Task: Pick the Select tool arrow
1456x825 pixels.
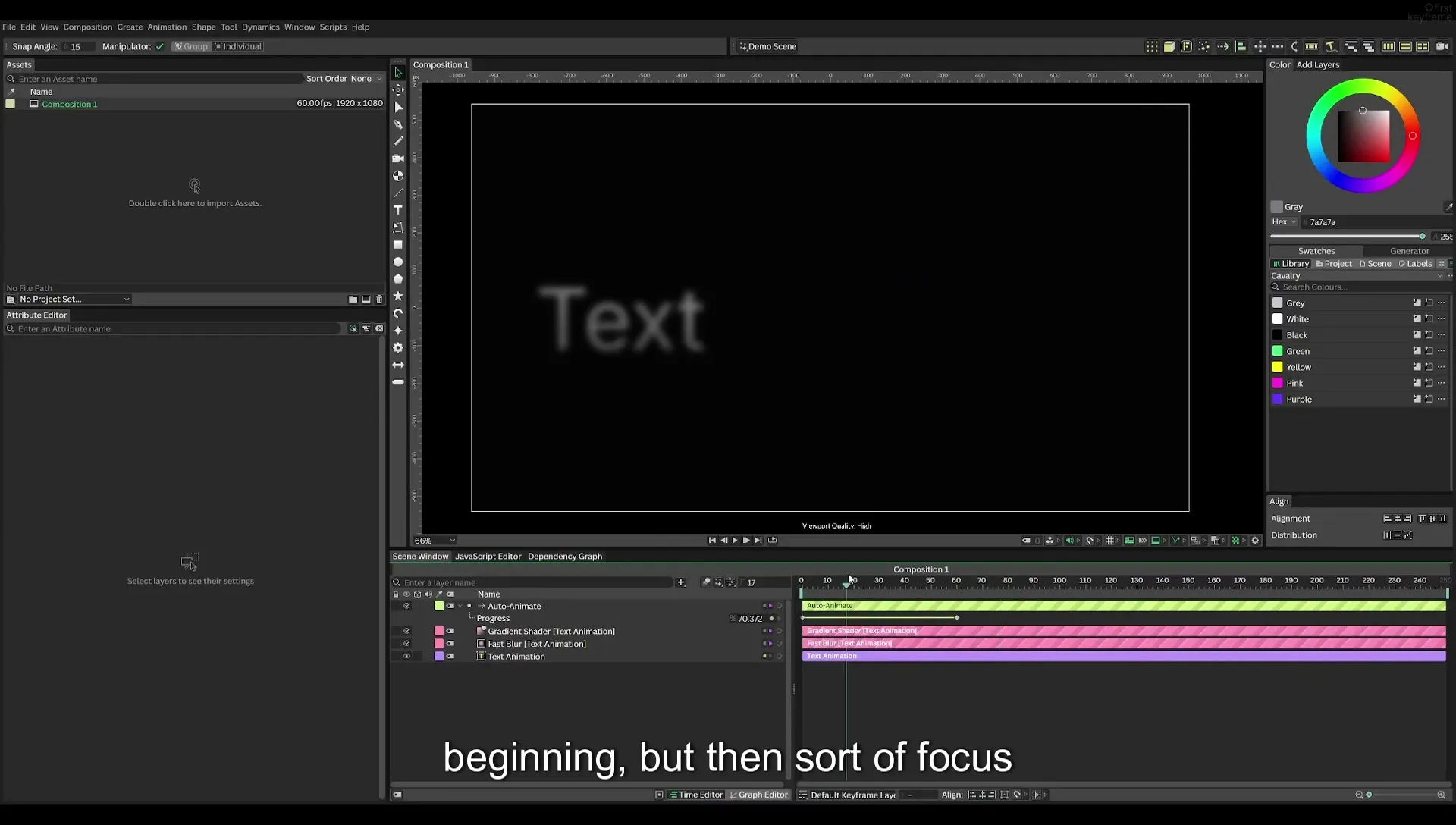Action: pos(398,73)
